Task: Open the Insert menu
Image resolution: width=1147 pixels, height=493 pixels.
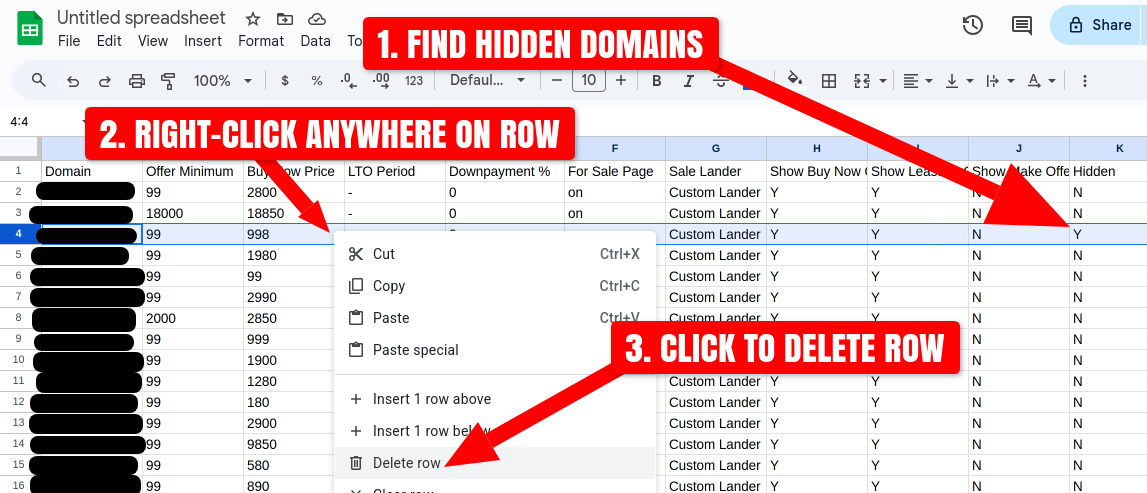Action: pyautogui.click(x=203, y=41)
